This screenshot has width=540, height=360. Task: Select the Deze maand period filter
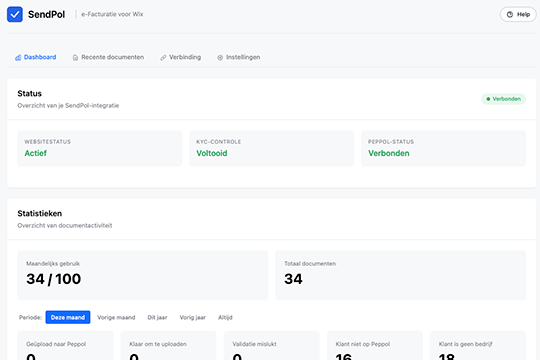[68, 317]
